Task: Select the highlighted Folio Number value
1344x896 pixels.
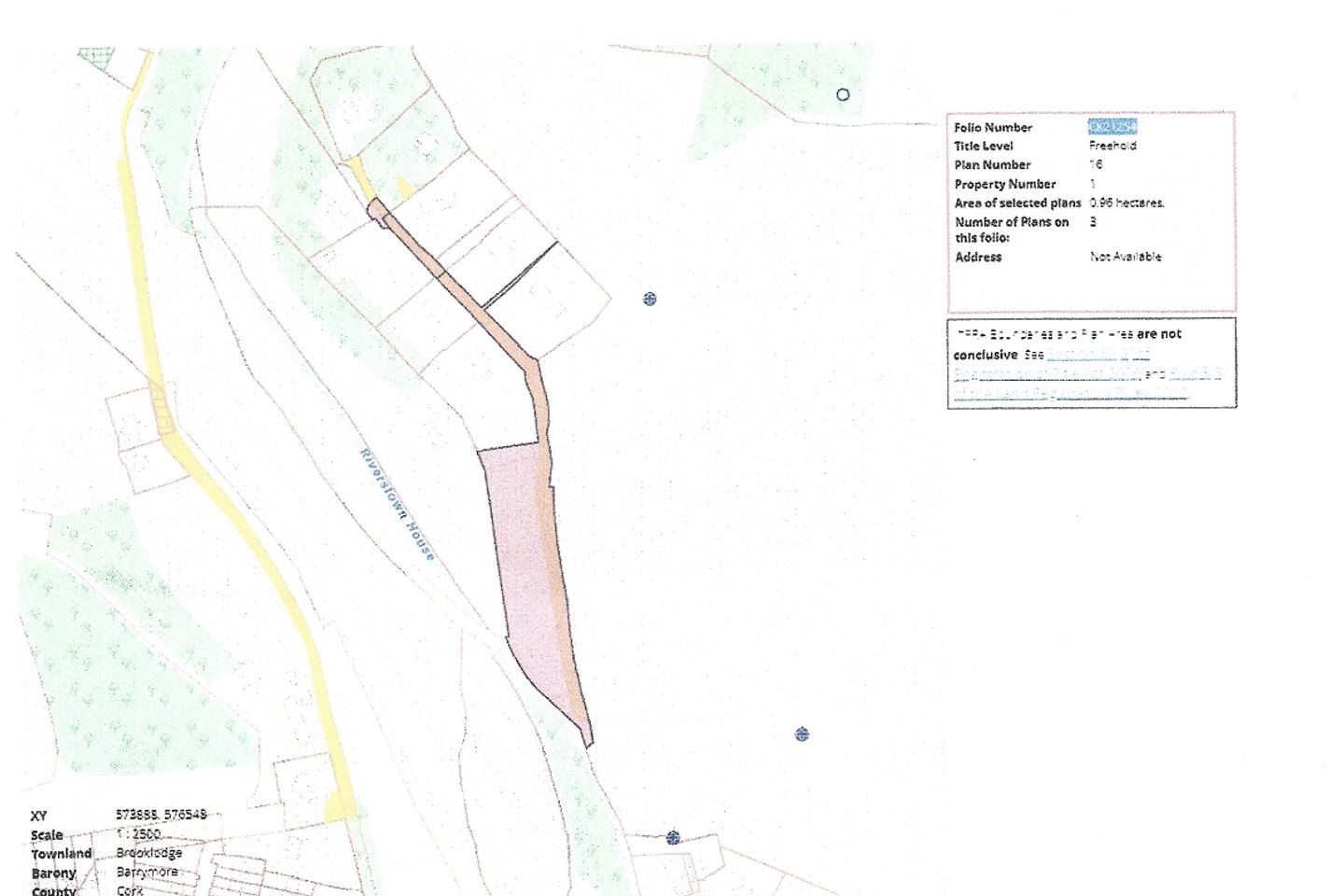Action: pos(1112,127)
